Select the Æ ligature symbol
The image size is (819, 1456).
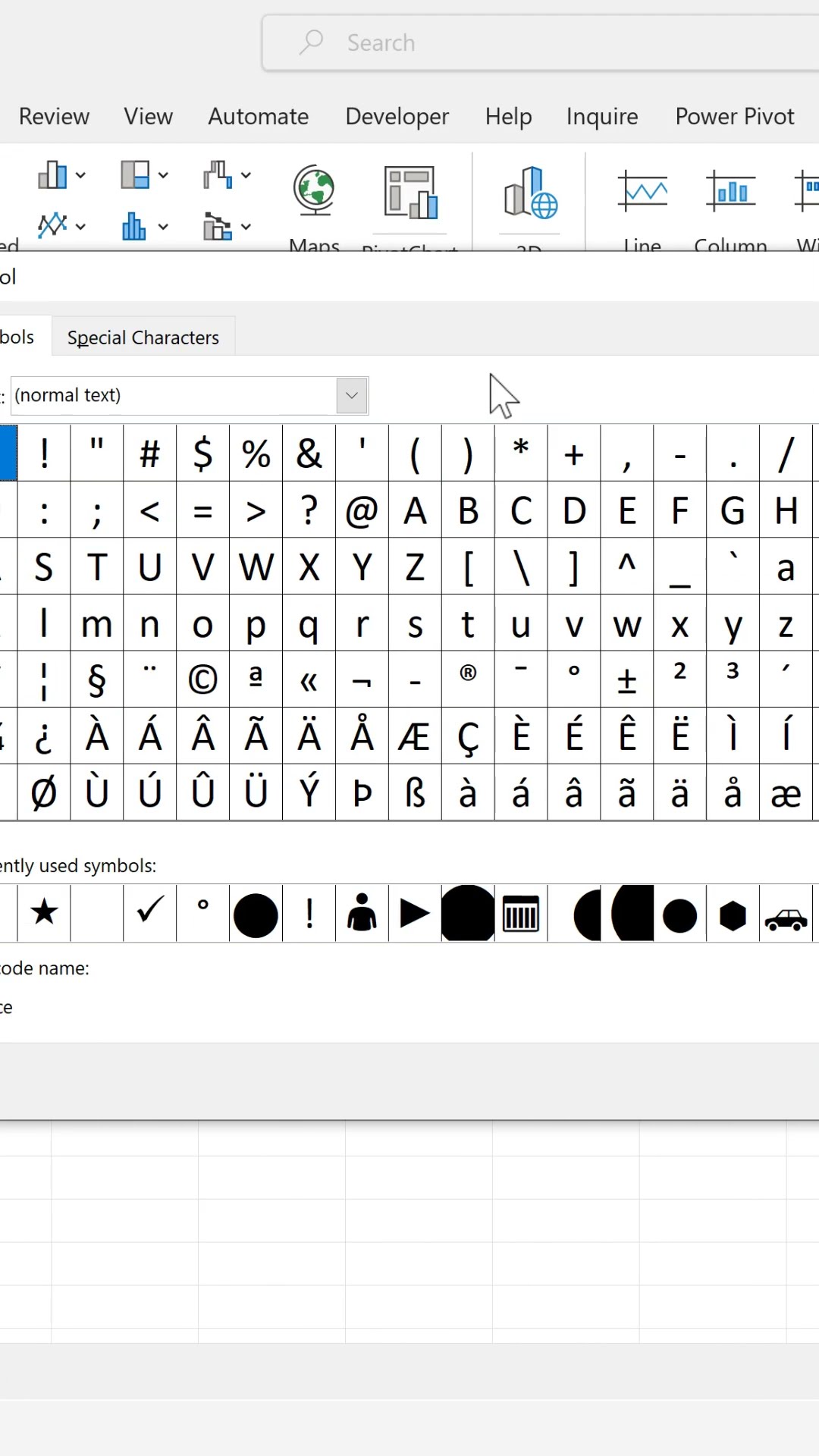click(415, 736)
